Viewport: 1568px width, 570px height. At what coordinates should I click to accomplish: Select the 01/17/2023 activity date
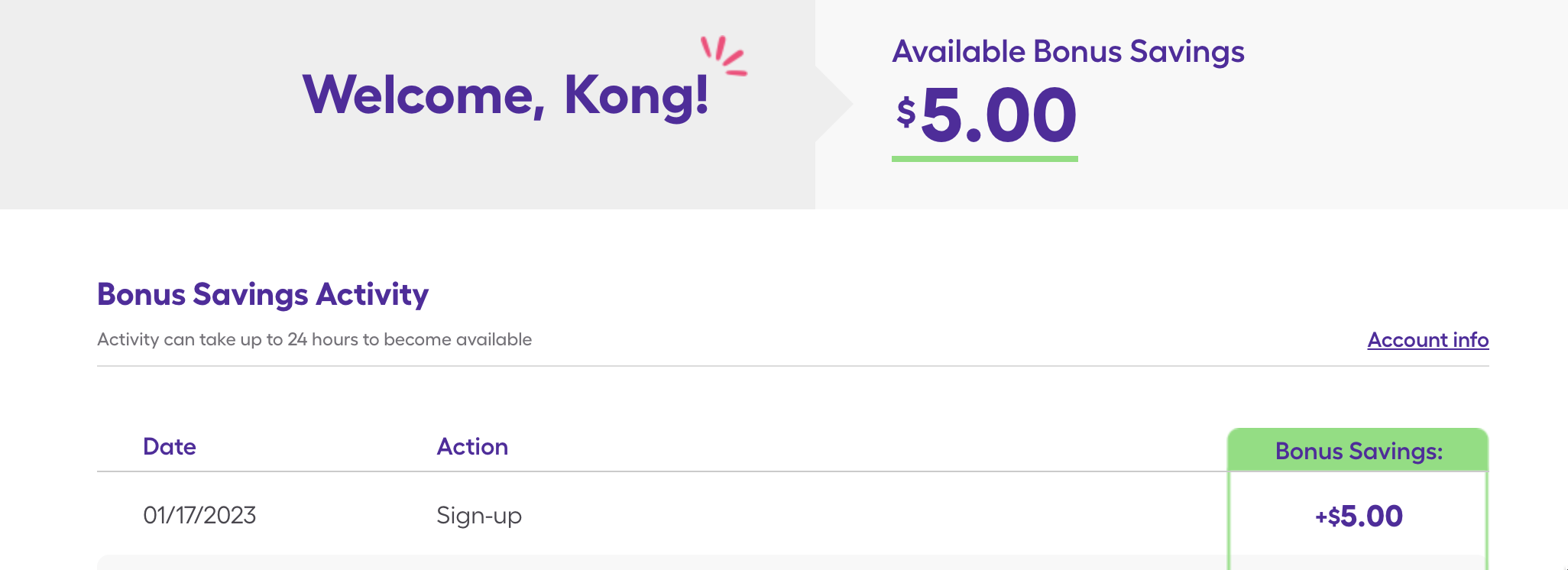[x=200, y=516]
